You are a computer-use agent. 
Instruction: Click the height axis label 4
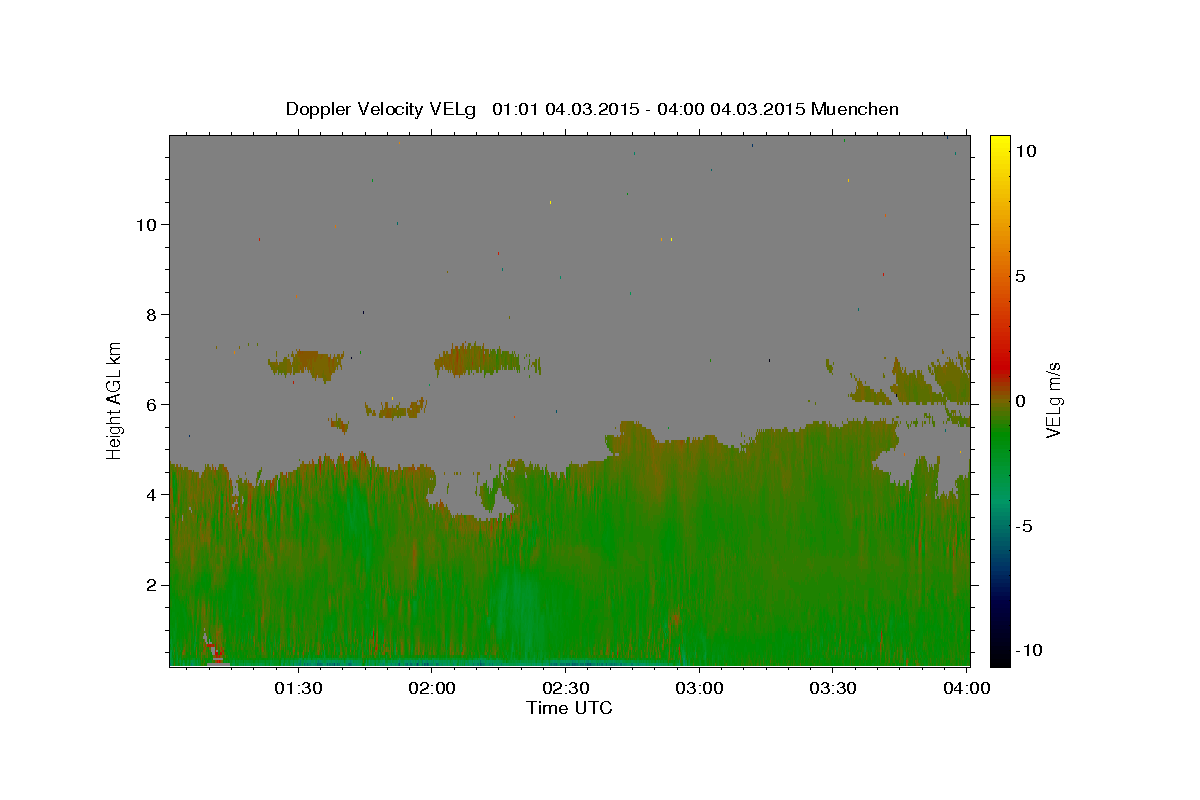[x=149, y=494]
